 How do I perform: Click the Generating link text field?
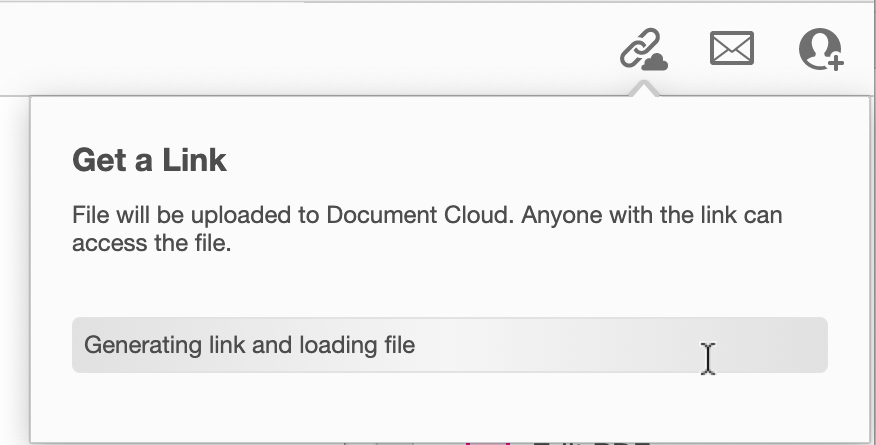point(449,346)
